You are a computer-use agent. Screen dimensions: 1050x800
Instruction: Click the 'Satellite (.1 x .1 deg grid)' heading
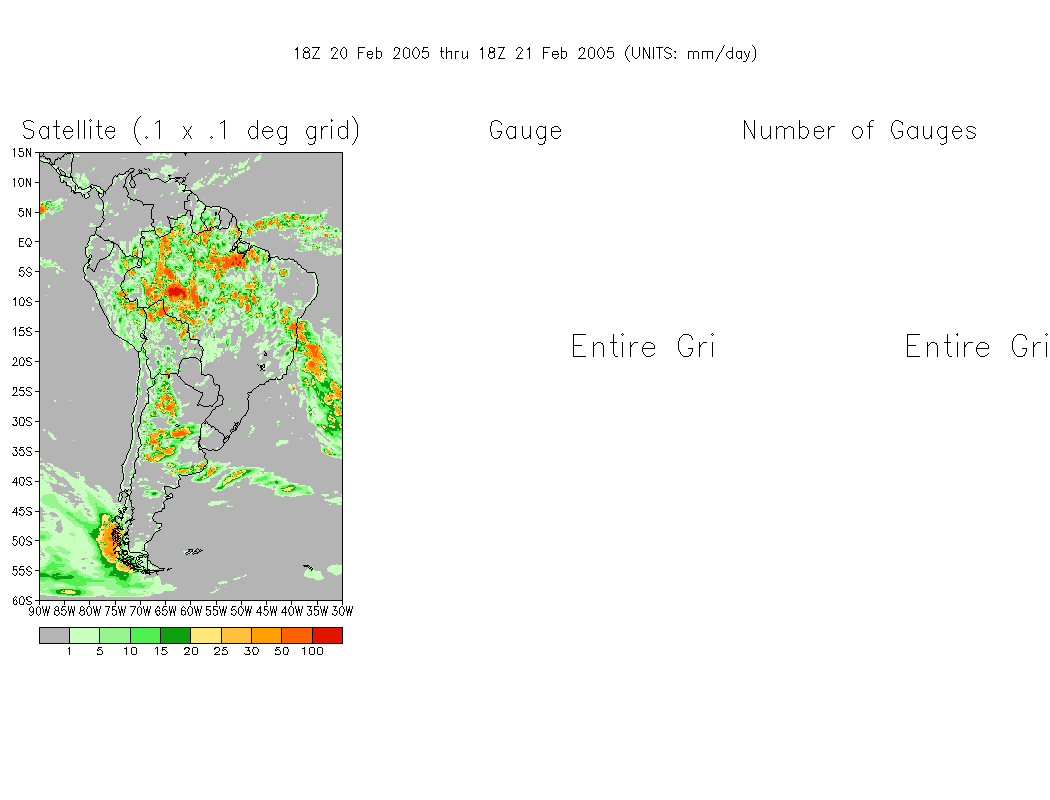point(191,131)
